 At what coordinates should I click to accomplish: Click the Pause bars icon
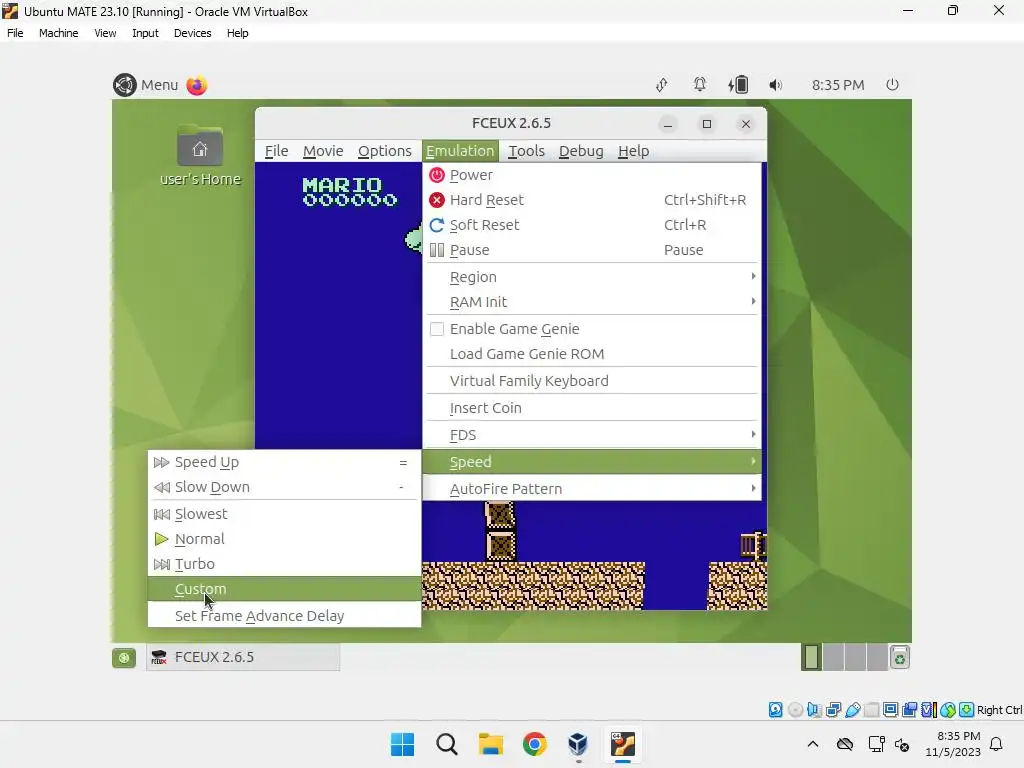(437, 249)
